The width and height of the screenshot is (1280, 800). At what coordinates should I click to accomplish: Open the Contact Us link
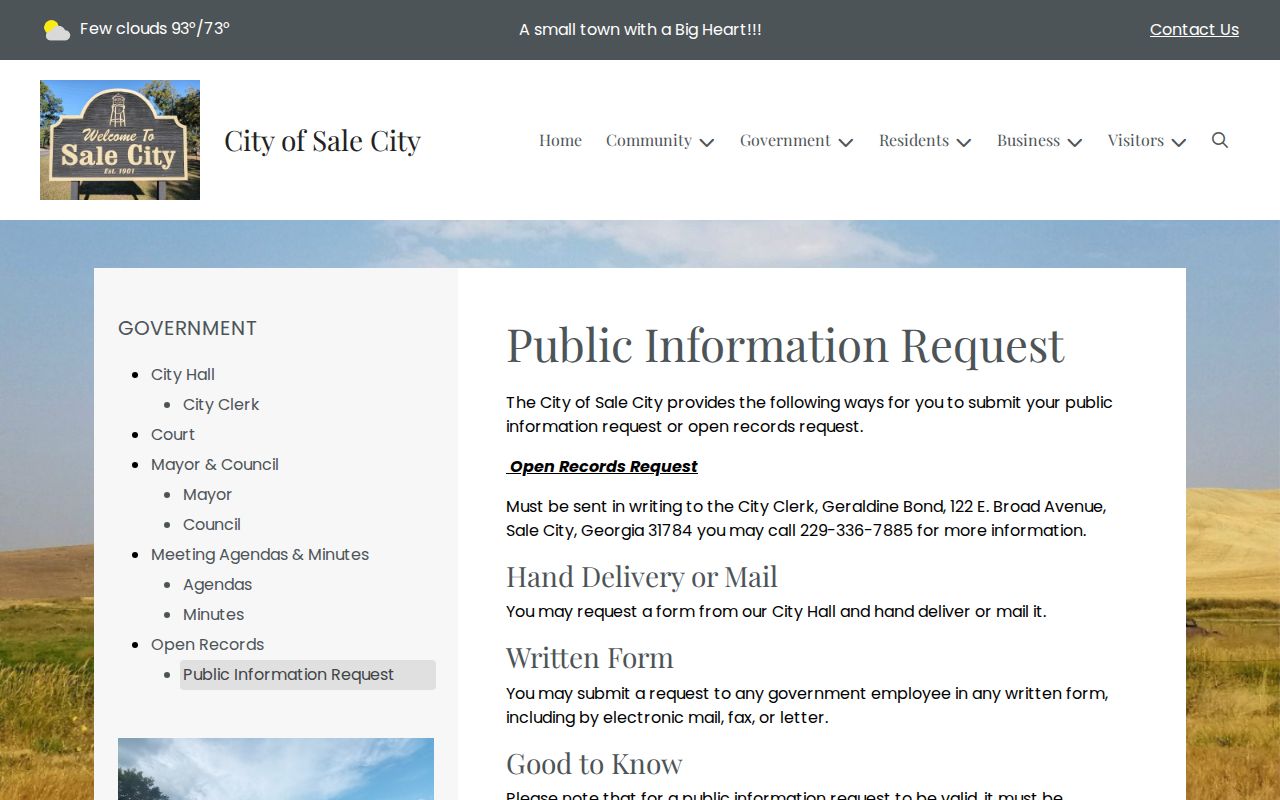1194,30
